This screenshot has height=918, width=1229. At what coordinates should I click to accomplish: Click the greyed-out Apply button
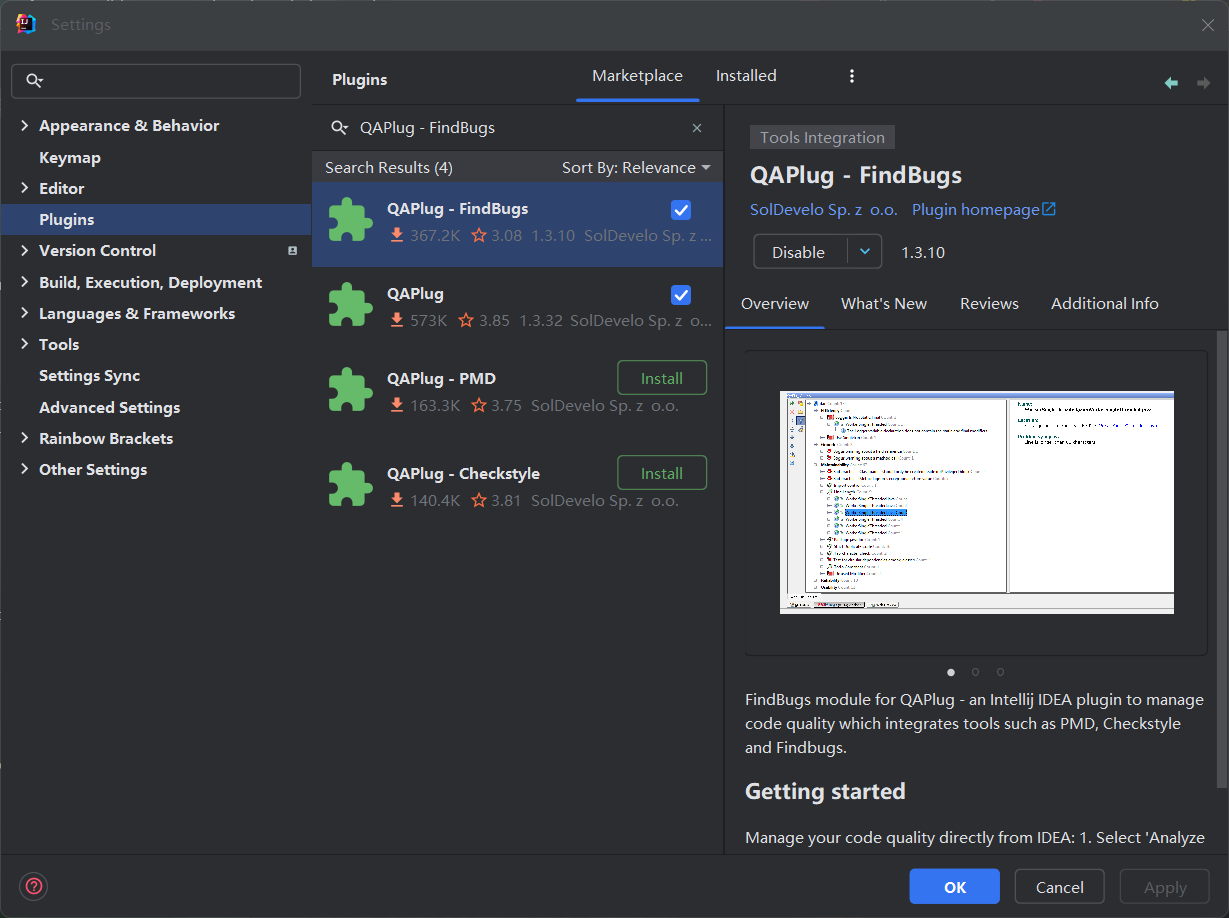pyautogui.click(x=1165, y=887)
